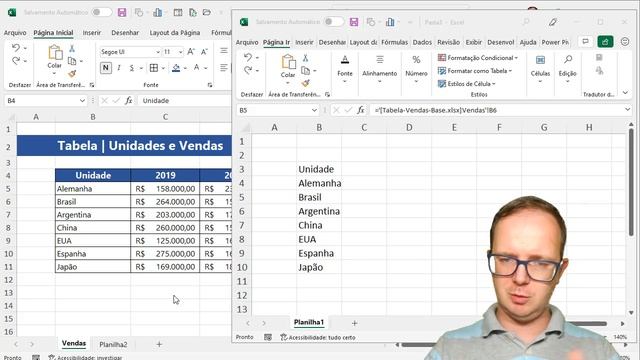Toggle underline (S) in the back window

coord(131,68)
